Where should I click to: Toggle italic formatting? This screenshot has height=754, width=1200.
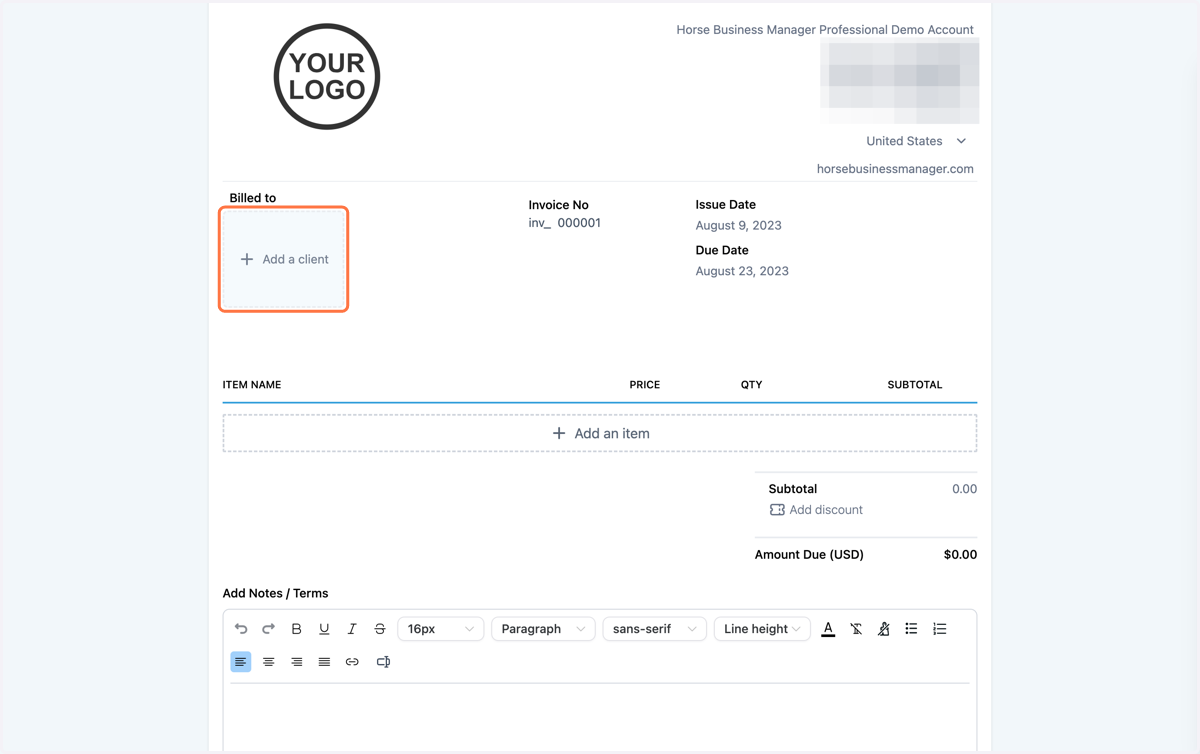click(352, 629)
